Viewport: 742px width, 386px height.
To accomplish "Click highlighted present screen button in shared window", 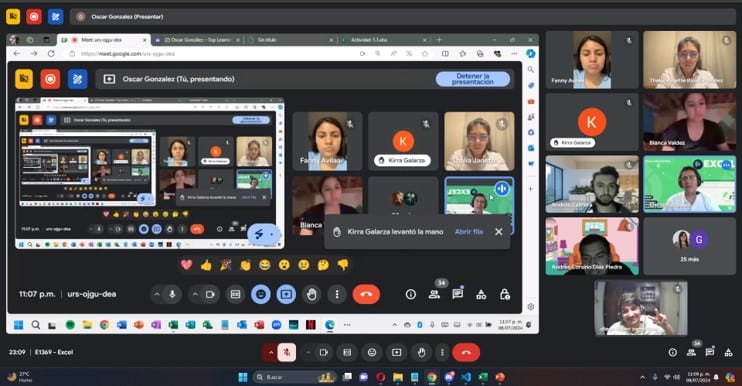I will [286, 294].
